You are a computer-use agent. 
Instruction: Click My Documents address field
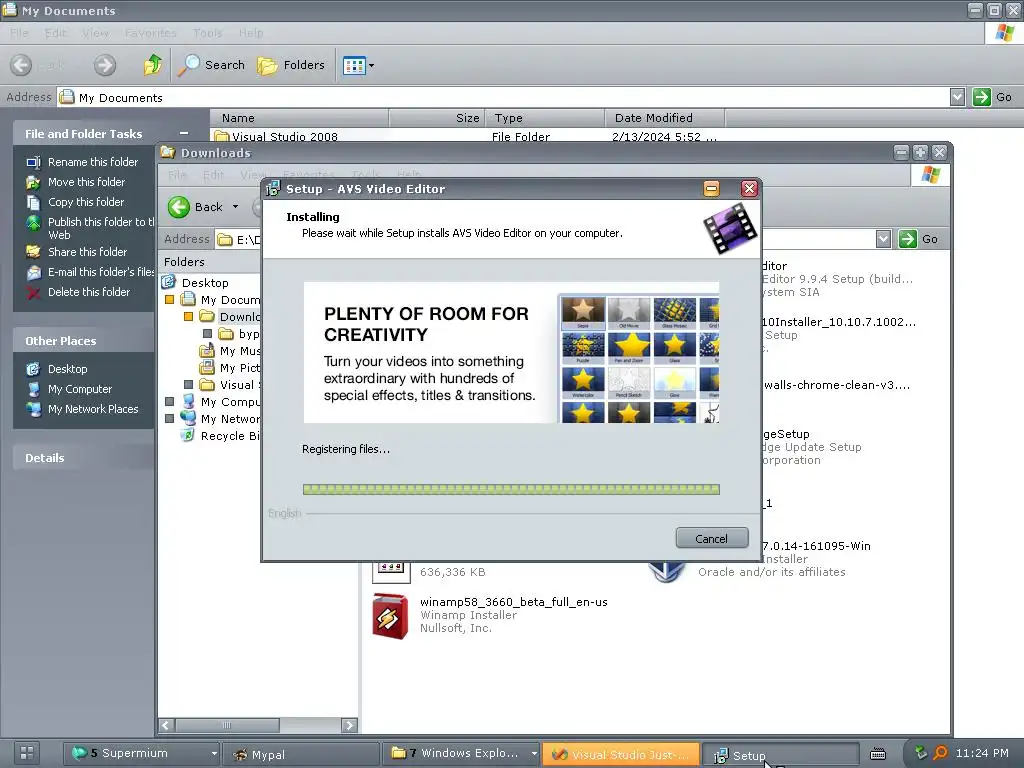(x=503, y=97)
